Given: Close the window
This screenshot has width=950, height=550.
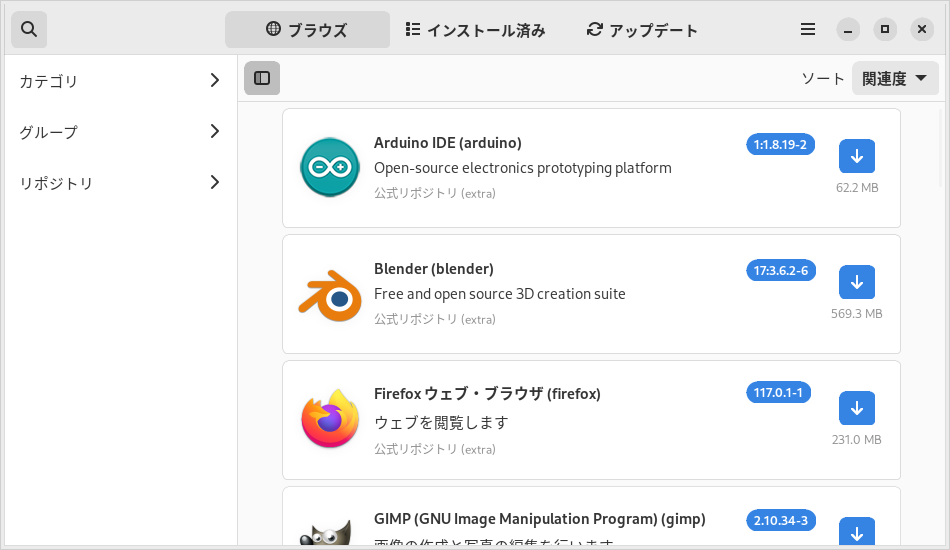Looking at the screenshot, I should [922, 29].
